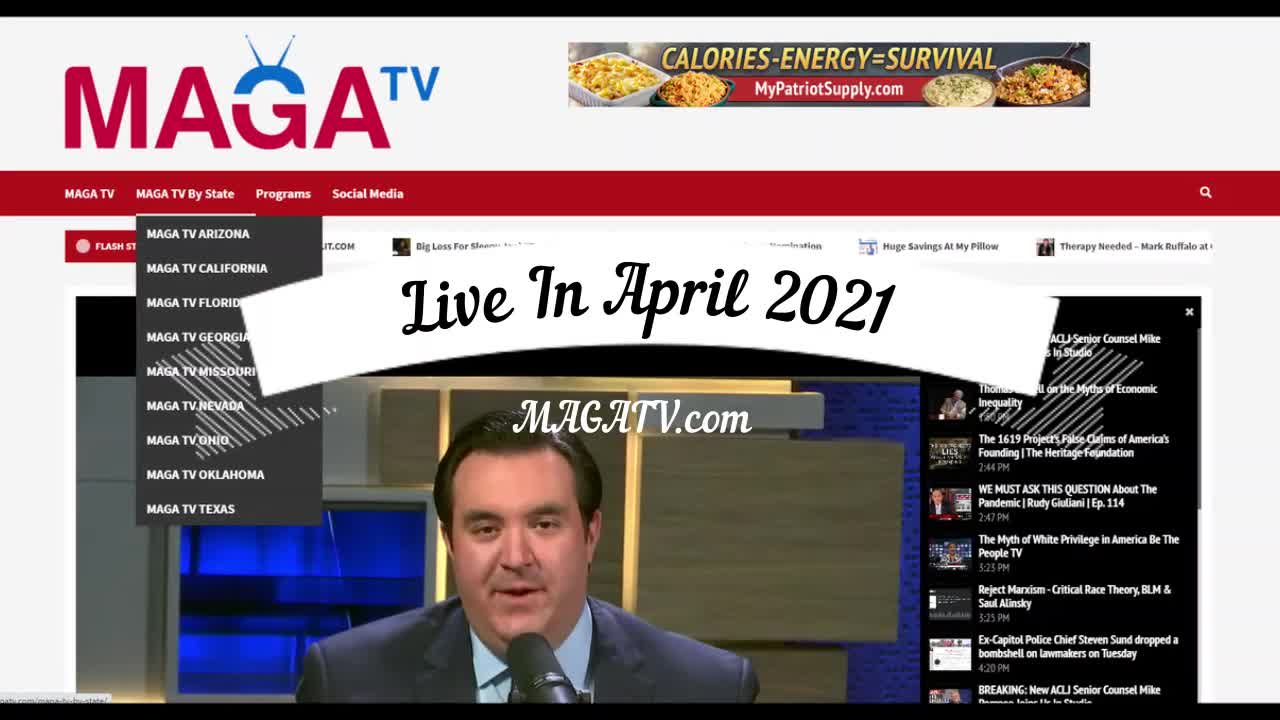Expand the MAGA TV By State menu
This screenshot has height=720, width=1280.
pos(185,194)
